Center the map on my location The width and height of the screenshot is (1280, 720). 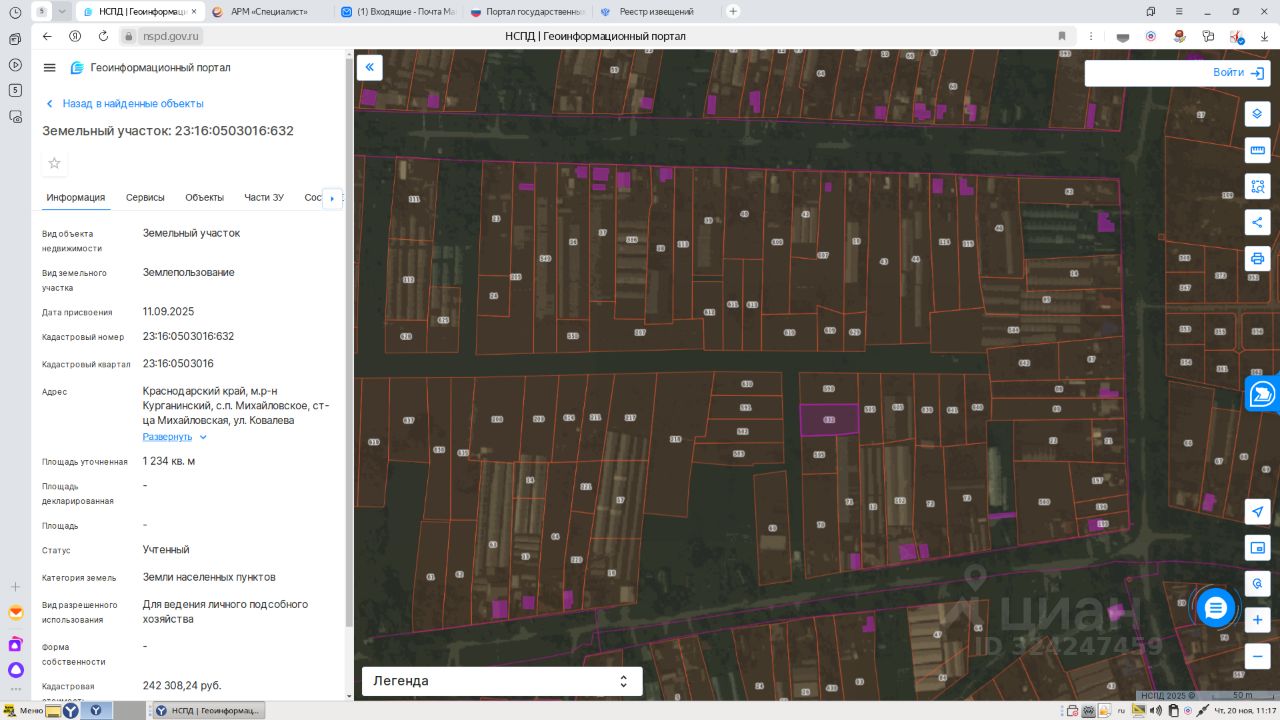[1257, 512]
